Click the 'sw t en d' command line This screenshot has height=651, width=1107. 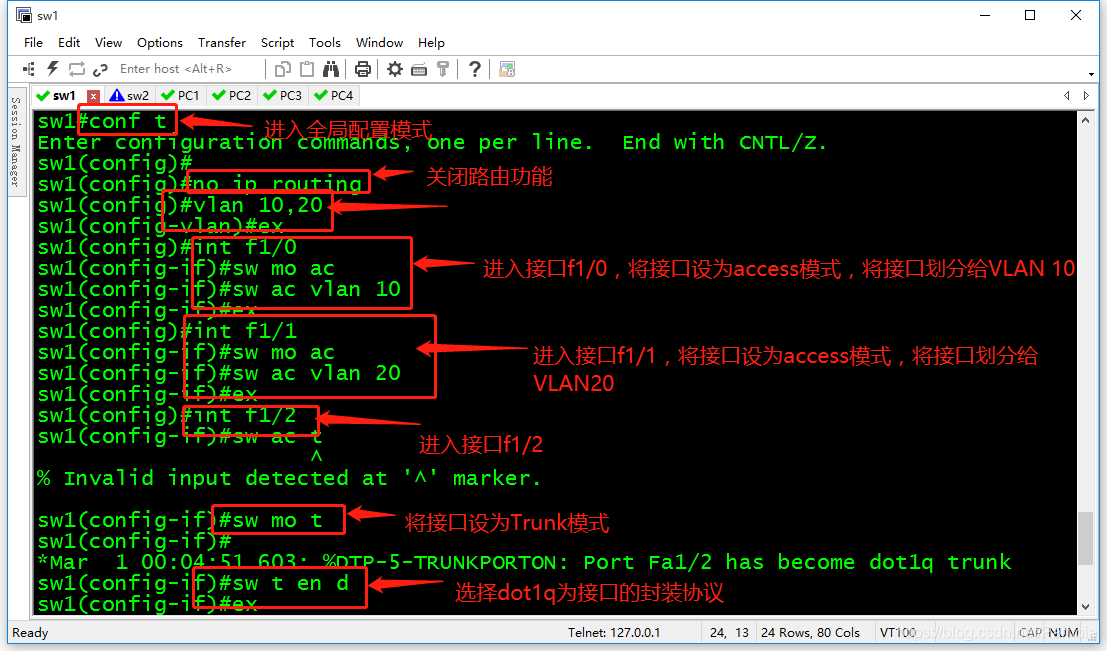(193, 583)
